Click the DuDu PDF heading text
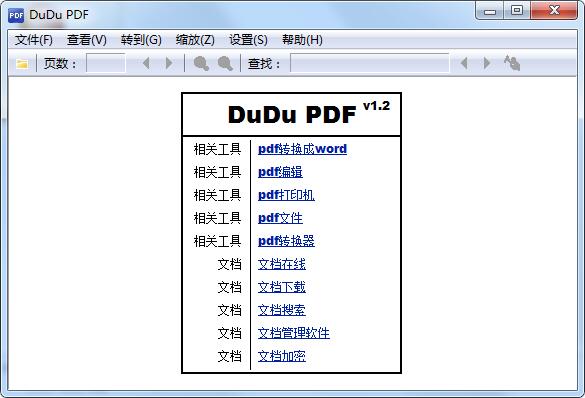The width and height of the screenshot is (585, 398). tap(292, 115)
